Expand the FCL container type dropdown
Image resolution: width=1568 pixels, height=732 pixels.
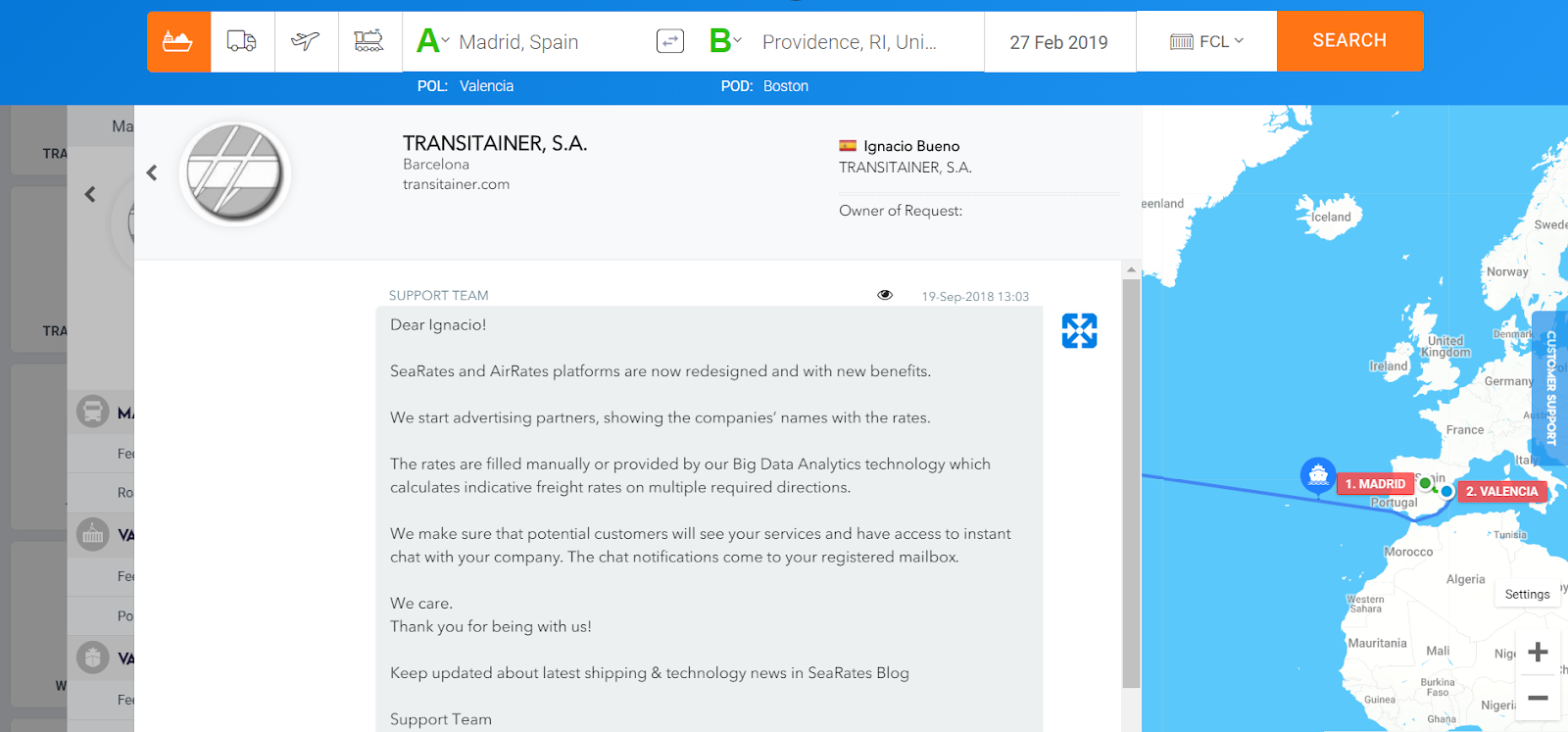1206,41
